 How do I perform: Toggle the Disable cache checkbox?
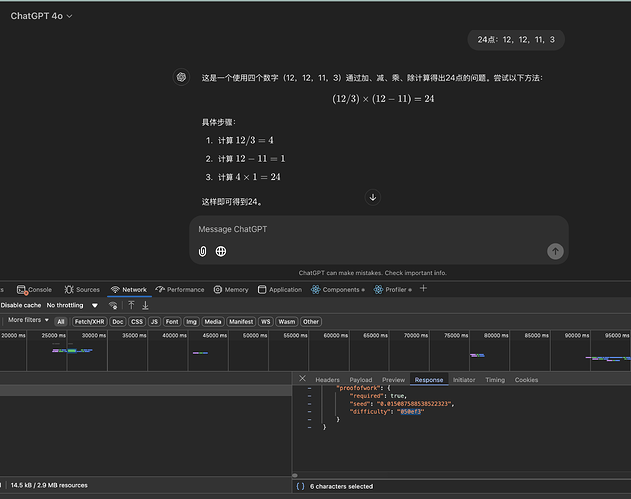[21, 305]
